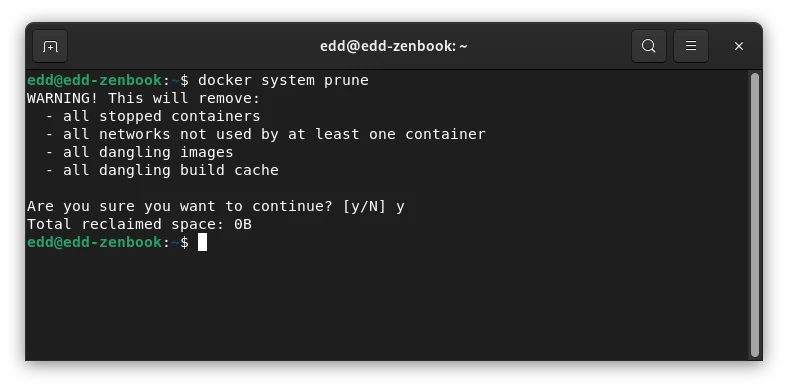Click the vertical scrollbar on the right
The width and height of the screenshot is (788, 389).
(x=754, y=215)
